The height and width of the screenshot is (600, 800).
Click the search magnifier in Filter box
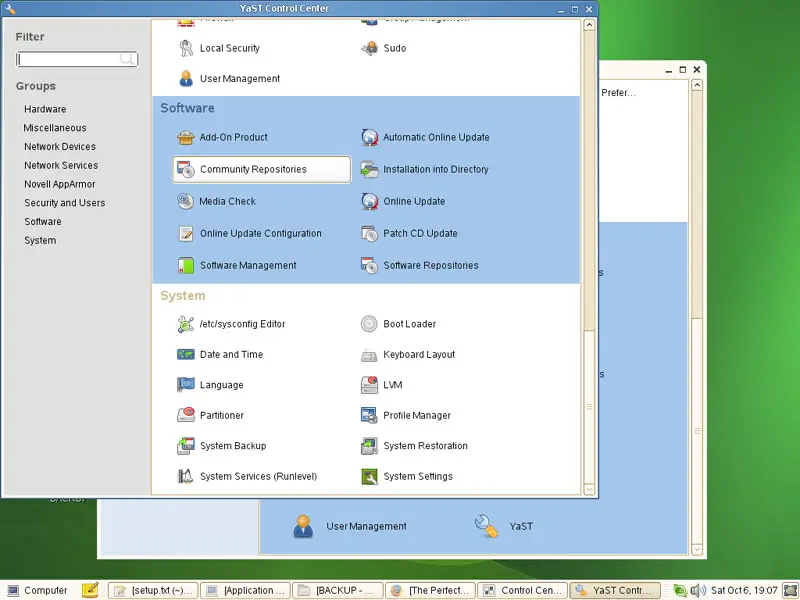(x=128, y=59)
